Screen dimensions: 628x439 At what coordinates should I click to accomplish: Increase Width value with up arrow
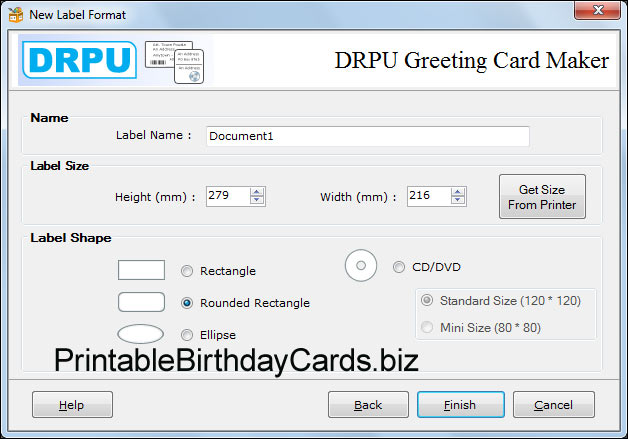tap(457, 192)
